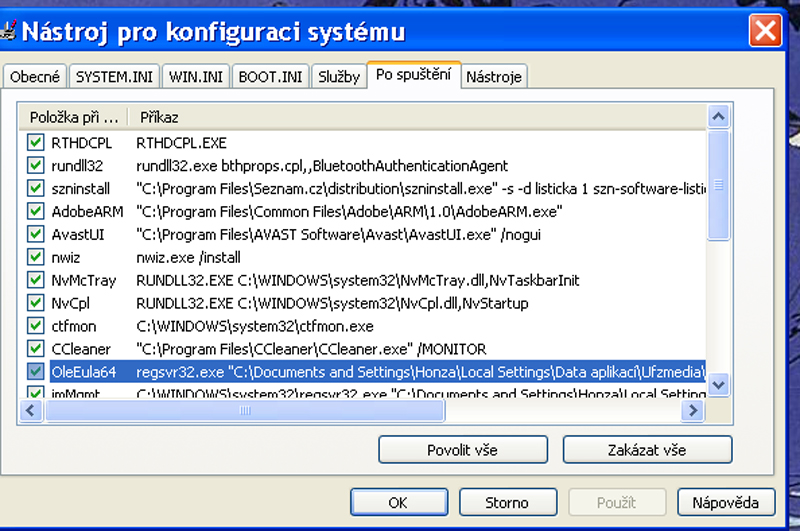Disable the AdobeARM startup checkbox

tap(36, 211)
